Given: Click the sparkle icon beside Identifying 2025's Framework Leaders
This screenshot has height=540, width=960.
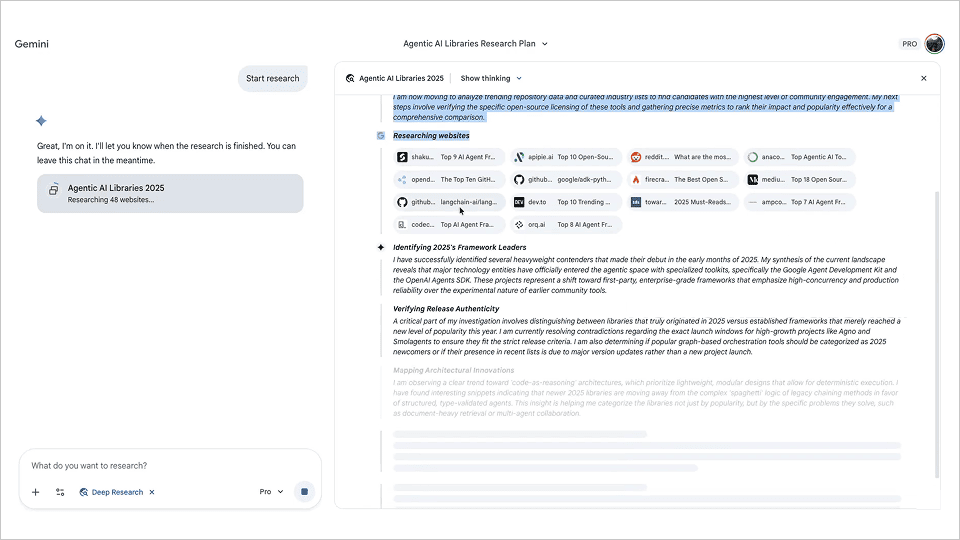Looking at the screenshot, I should click(381, 247).
